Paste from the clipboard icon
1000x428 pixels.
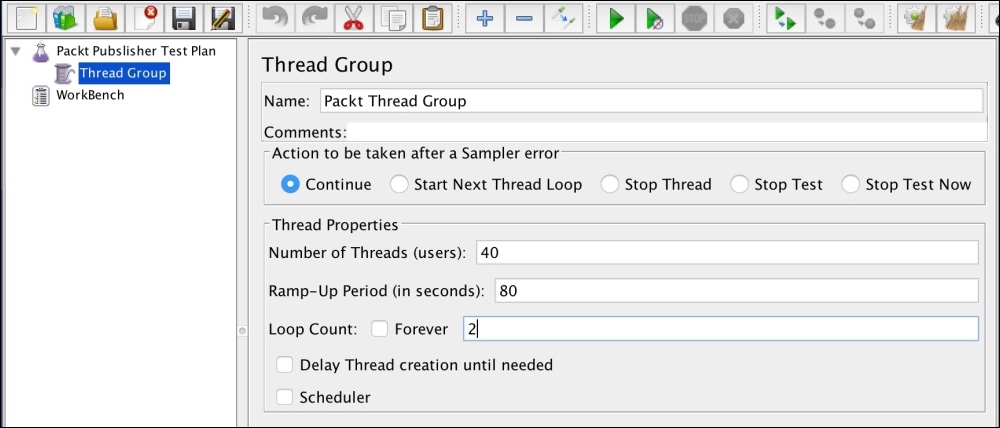[x=432, y=18]
